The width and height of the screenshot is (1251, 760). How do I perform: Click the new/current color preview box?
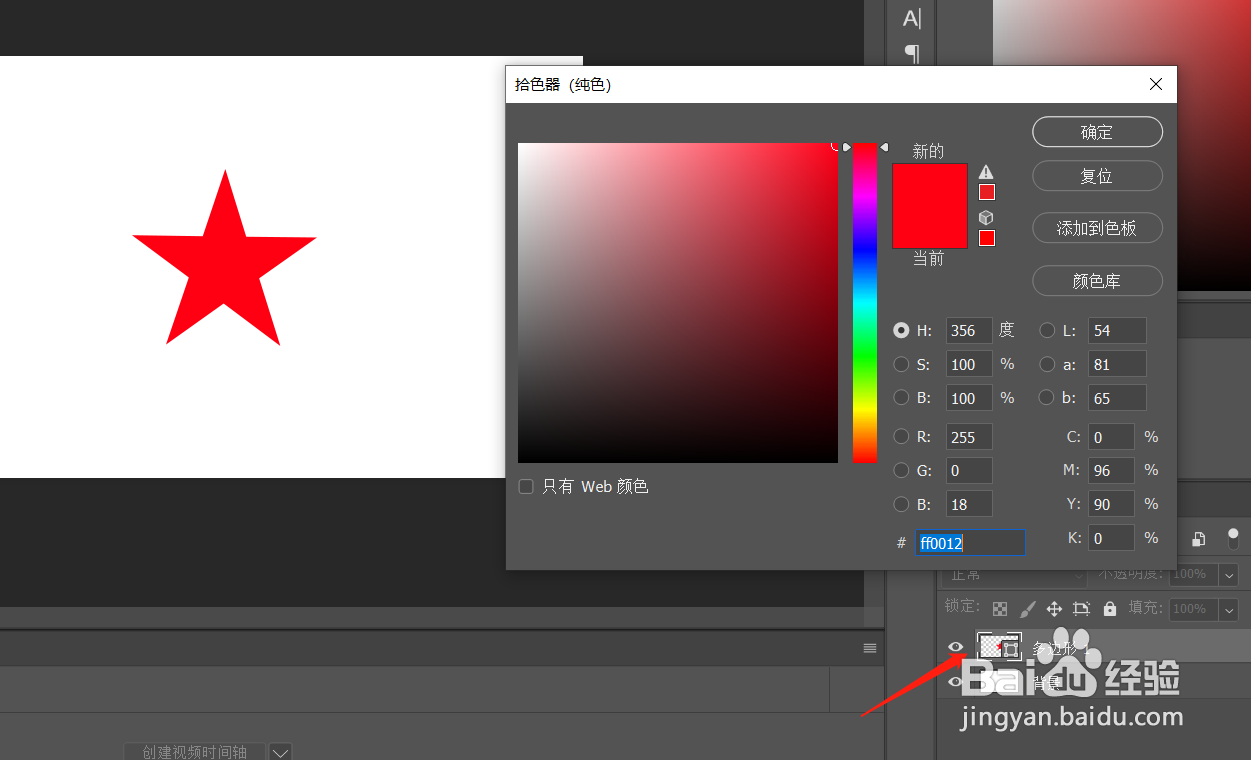(x=930, y=205)
